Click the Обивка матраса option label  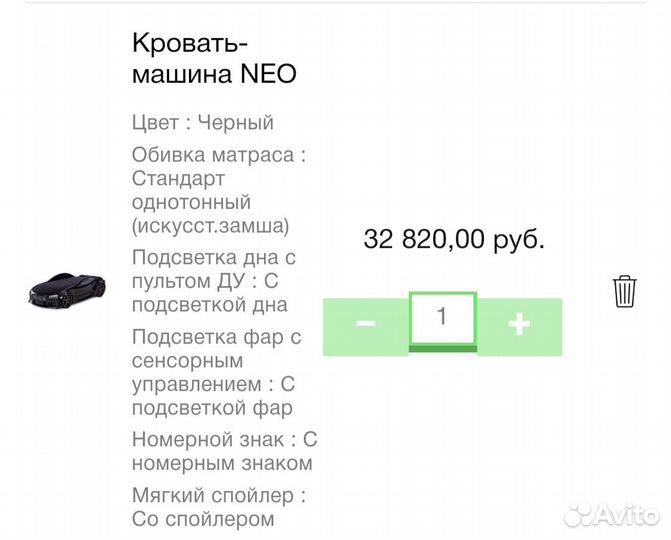[218, 155]
